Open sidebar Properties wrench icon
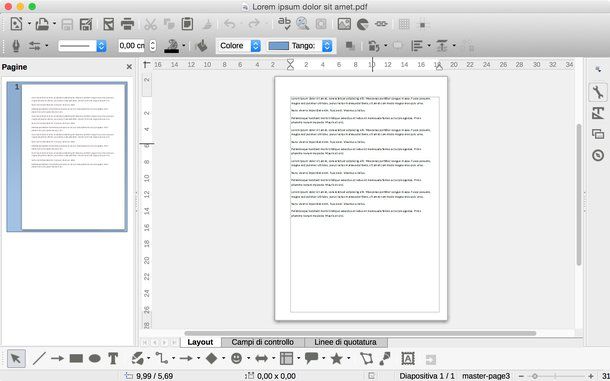Screen dimensions: 610x381 [x=598, y=92]
